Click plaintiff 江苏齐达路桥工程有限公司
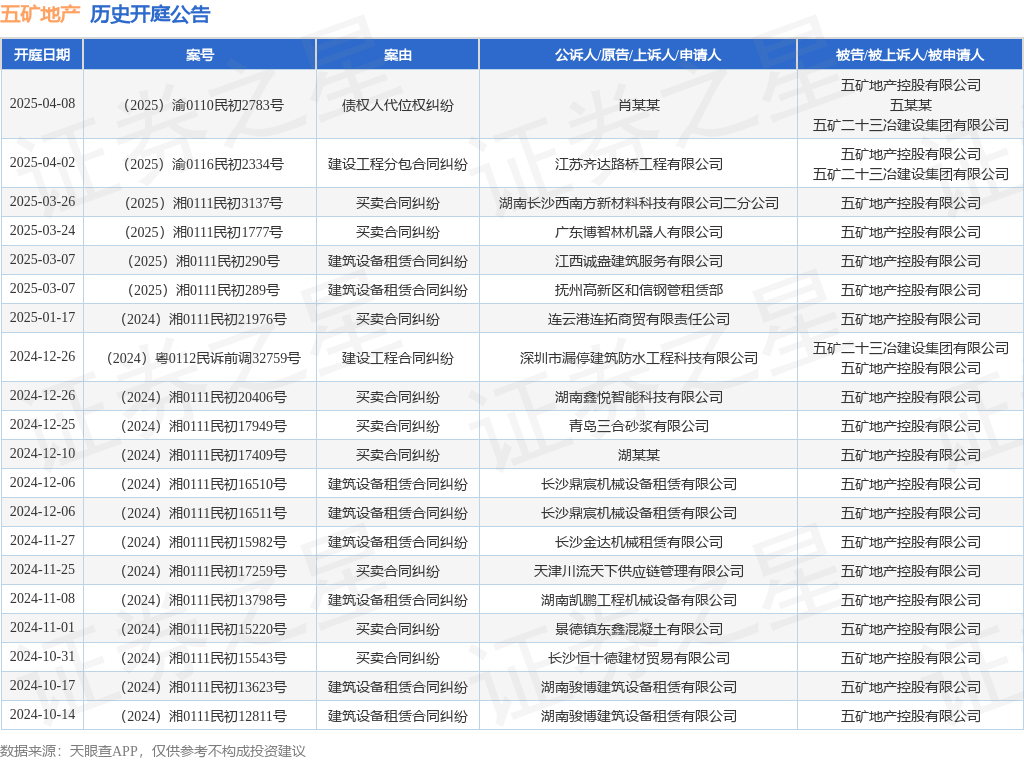This screenshot has height=760, width=1024. coord(639,164)
